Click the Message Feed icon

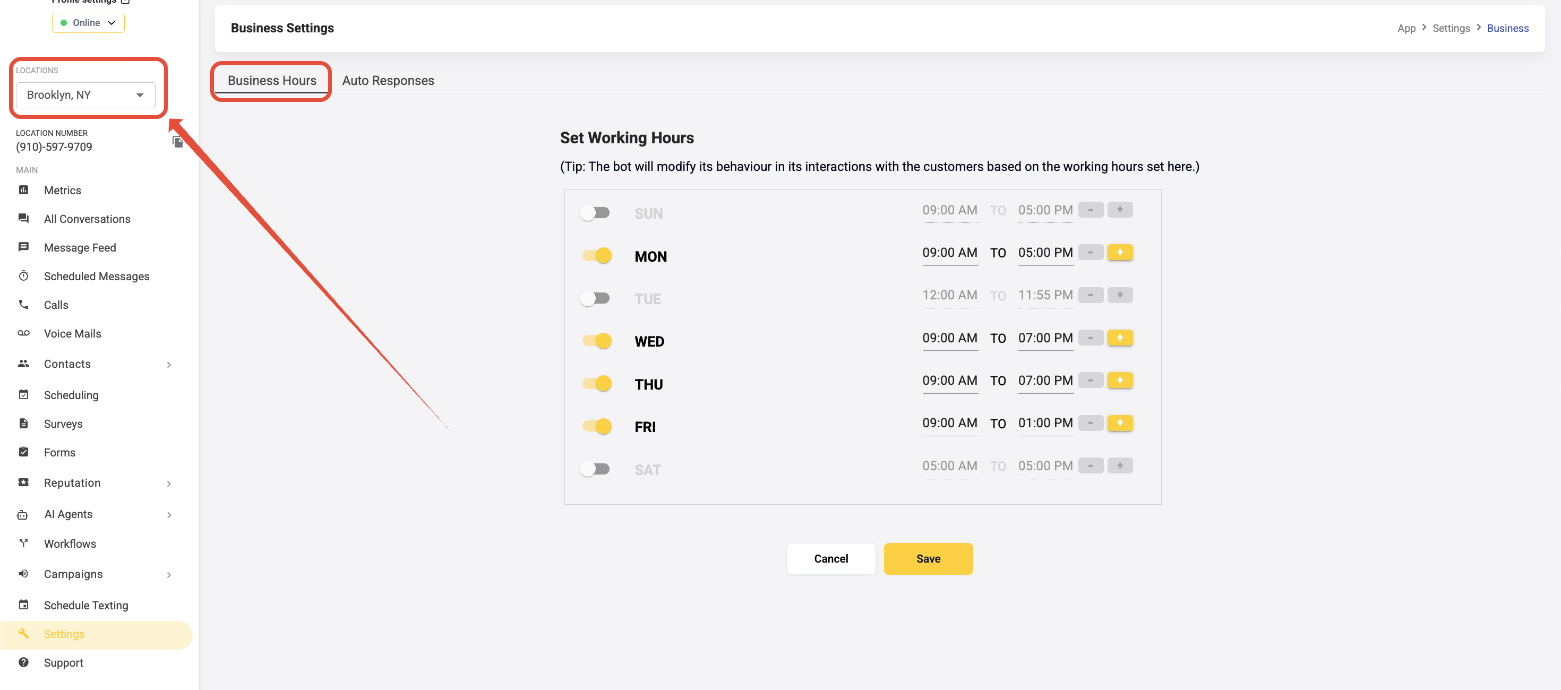click(x=23, y=248)
